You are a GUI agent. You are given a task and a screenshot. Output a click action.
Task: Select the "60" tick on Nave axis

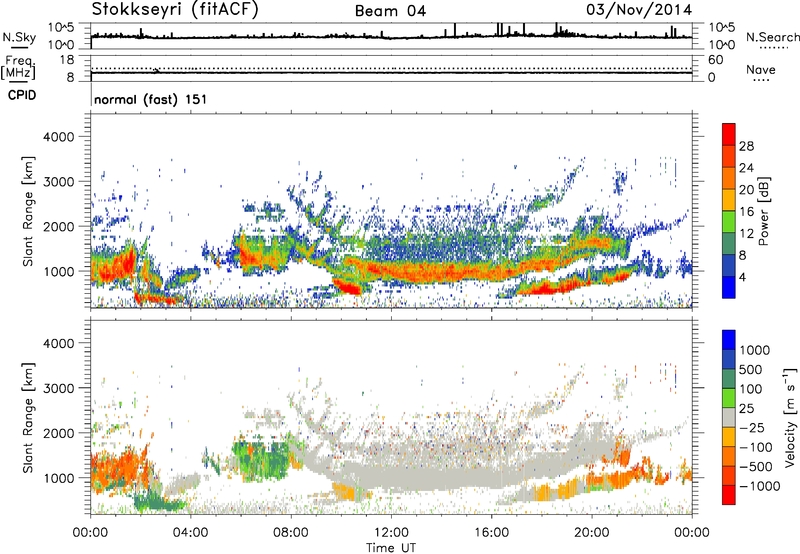tap(715, 60)
